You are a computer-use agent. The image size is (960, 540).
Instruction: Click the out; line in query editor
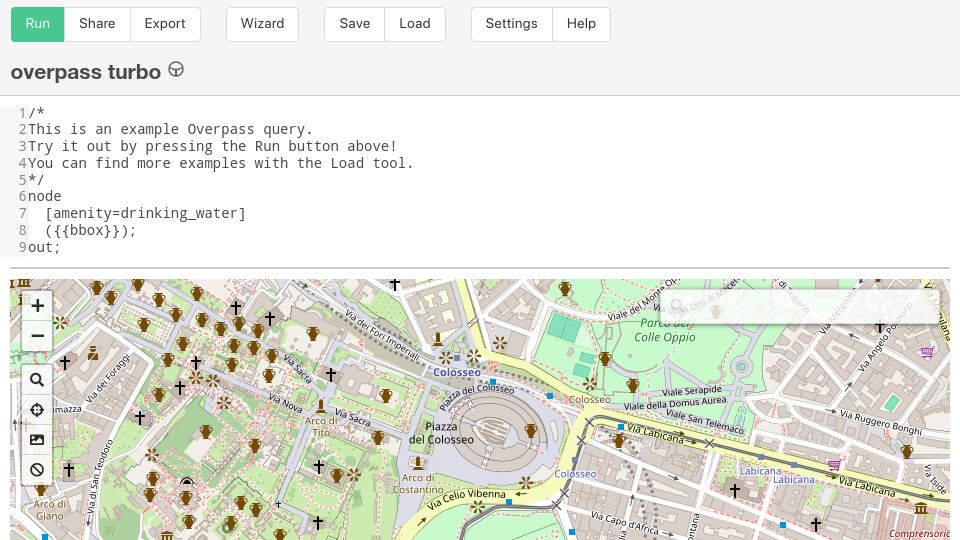pyautogui.click(x=44, y=247)
